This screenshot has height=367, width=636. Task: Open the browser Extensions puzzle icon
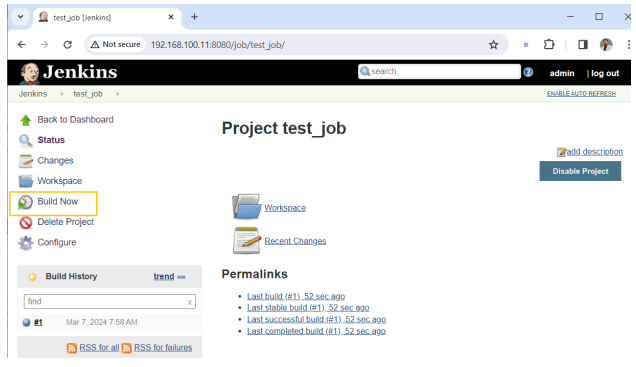coord(549,44)
